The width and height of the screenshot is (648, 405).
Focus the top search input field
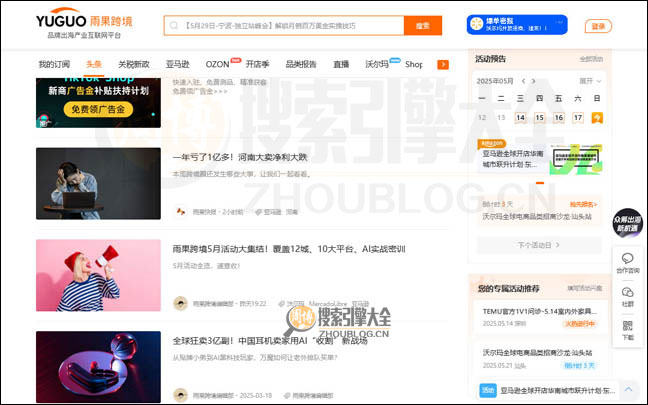(284, 26)
